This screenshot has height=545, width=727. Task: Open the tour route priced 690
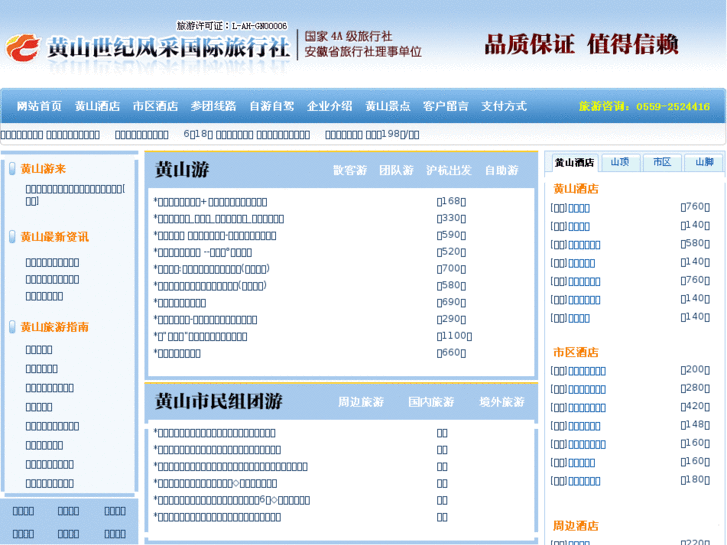(180, 303)
